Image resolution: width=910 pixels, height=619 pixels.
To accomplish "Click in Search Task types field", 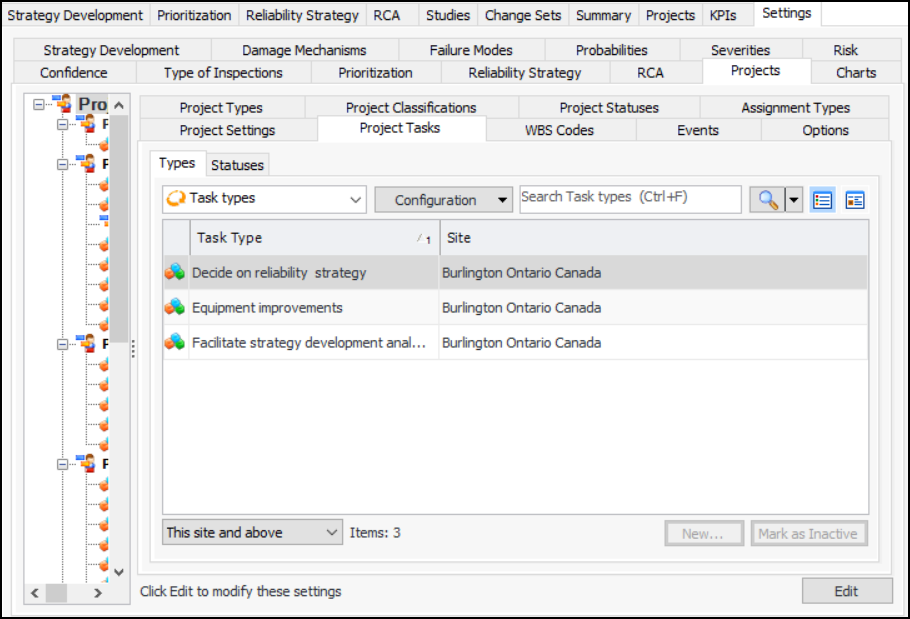I will tap(630, 199).
